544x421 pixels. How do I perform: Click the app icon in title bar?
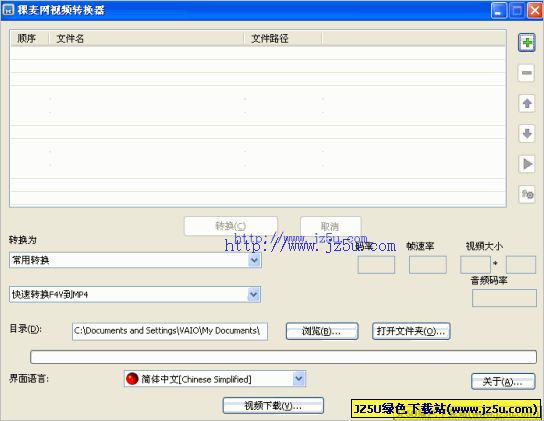pyautogui.click(x=8, y=10)
